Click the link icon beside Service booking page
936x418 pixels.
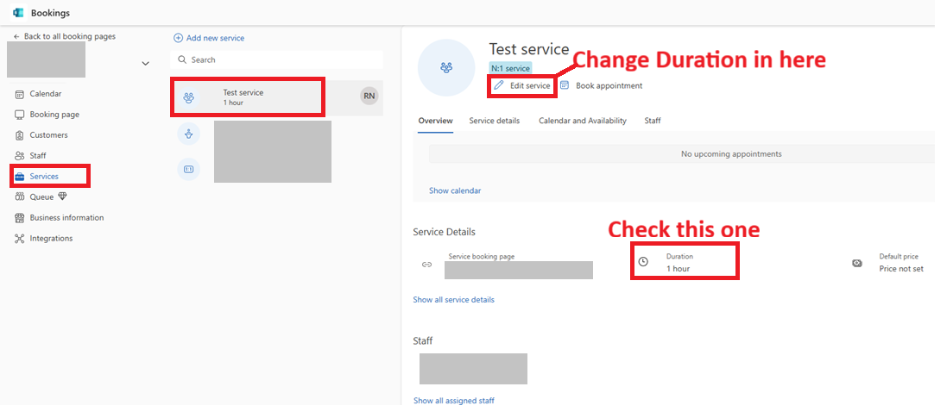point(426,264)
